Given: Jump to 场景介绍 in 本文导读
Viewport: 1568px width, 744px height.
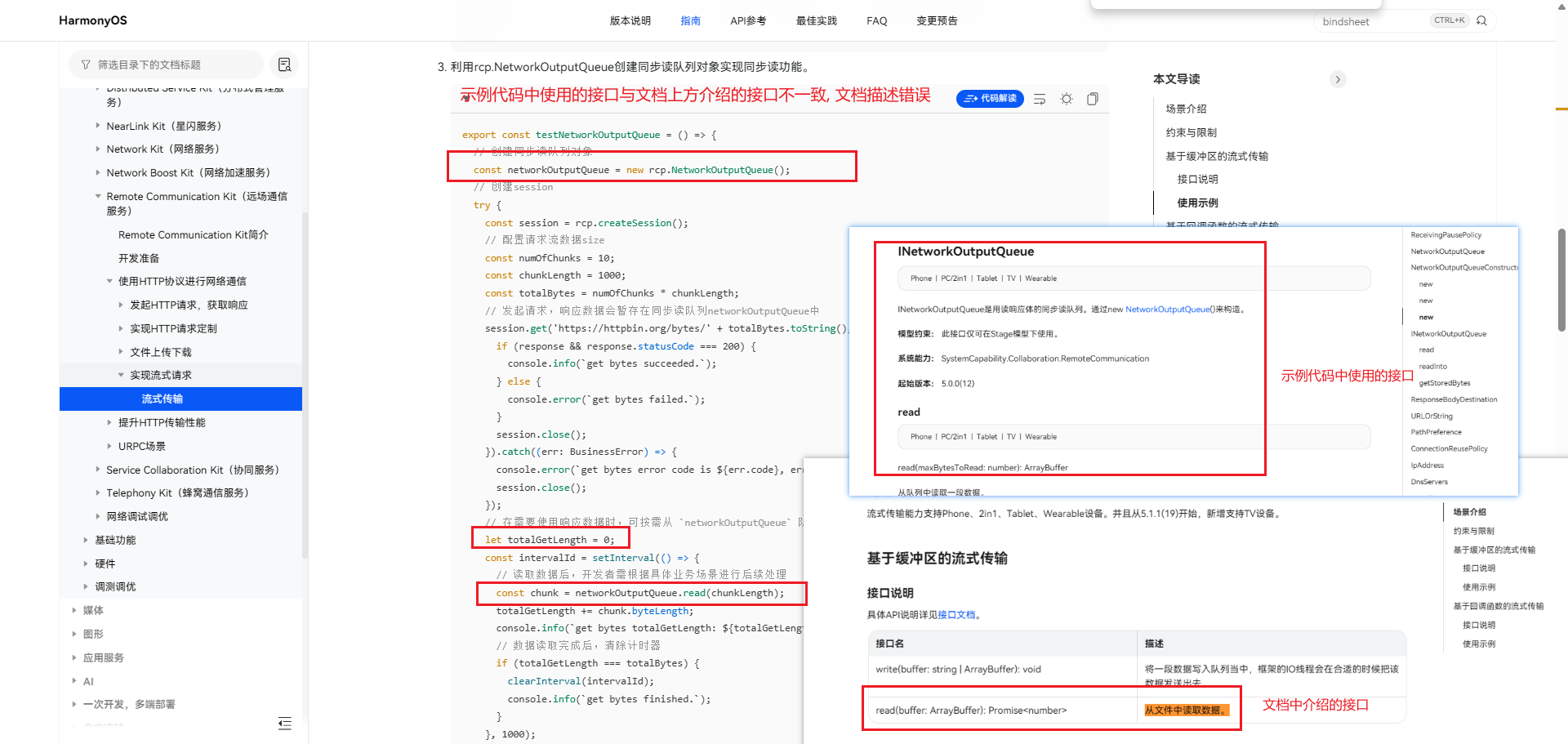Looking at the screenshot, I should click(1186, 109).
